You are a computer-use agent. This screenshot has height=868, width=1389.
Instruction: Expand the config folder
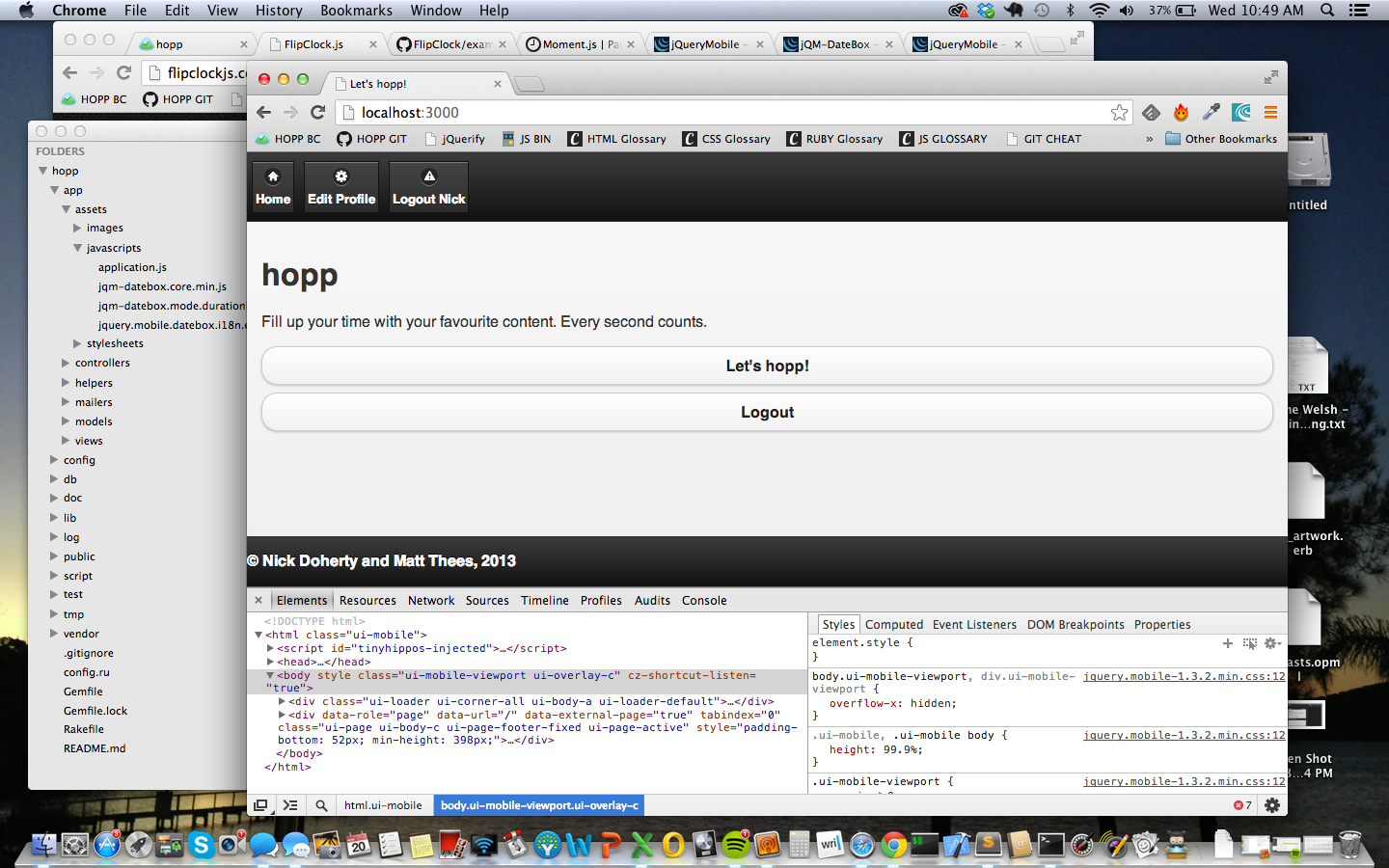click(54, 460)
